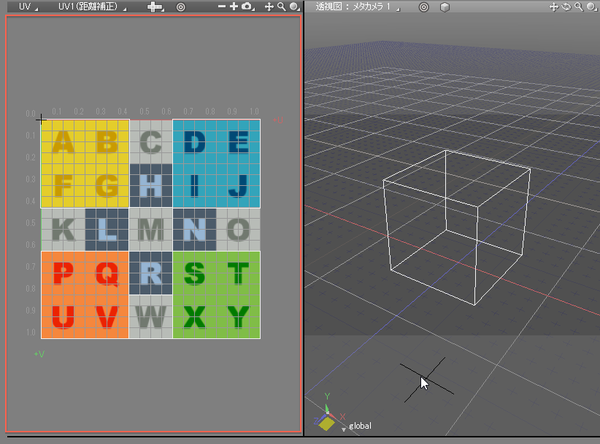Click the XYZ axis gizmo in perspective view
Image resolution: width=600 pixels, height=444 pixels.
point(327,419)
